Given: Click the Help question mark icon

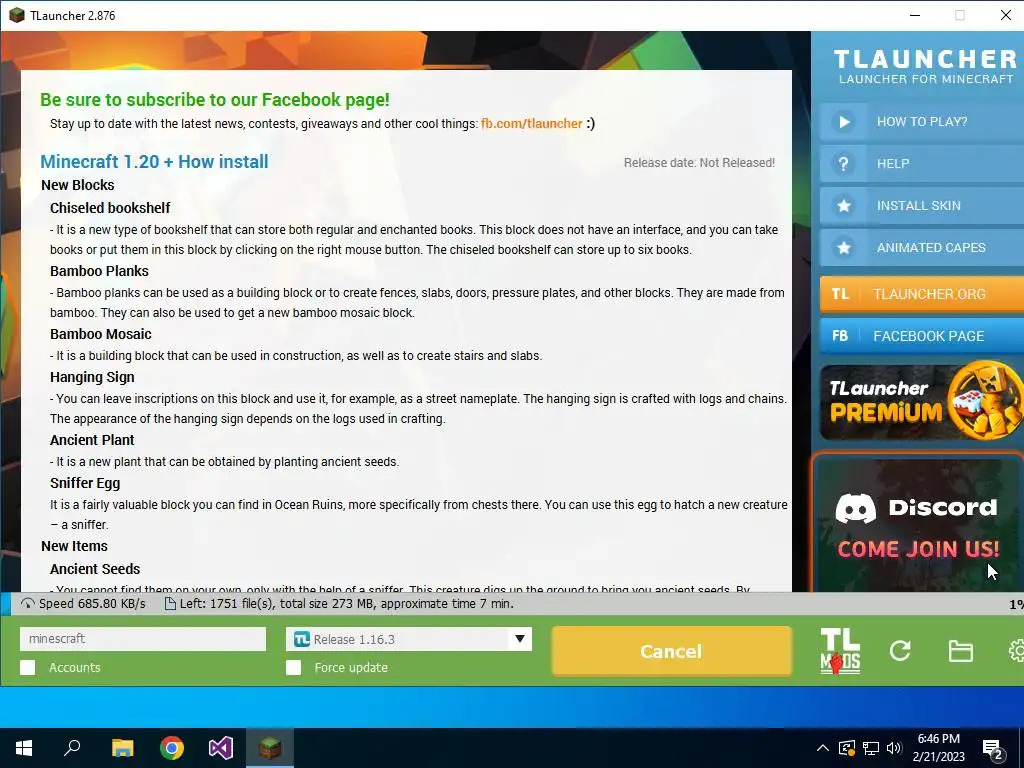Looking at the screenshot, I should click(843, 163).
